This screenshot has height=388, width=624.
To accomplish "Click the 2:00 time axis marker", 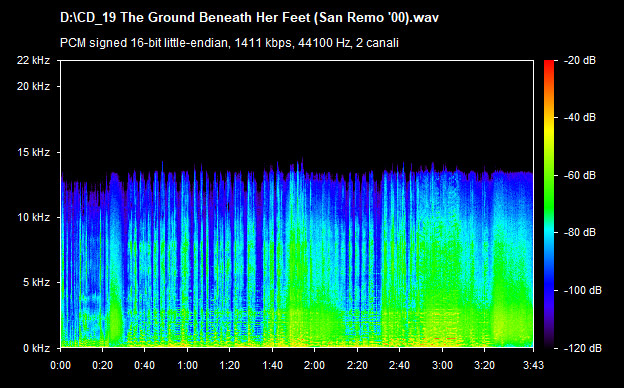I will tap(315, 365).
